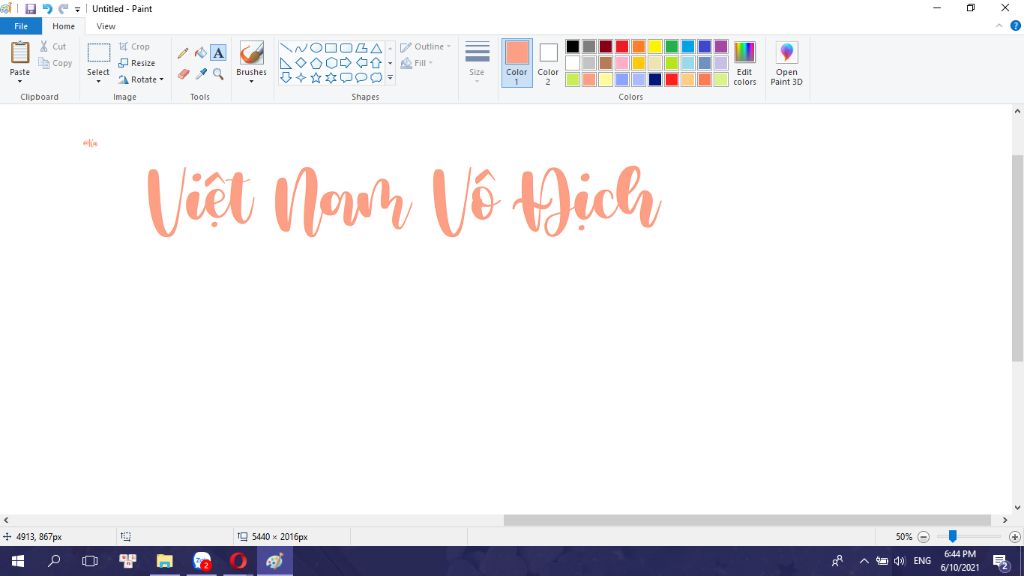Image resolution: width=1024 pixels, height=576 pixels.
Task: Choose the Down arrow shape
Action: coord(286,78)
